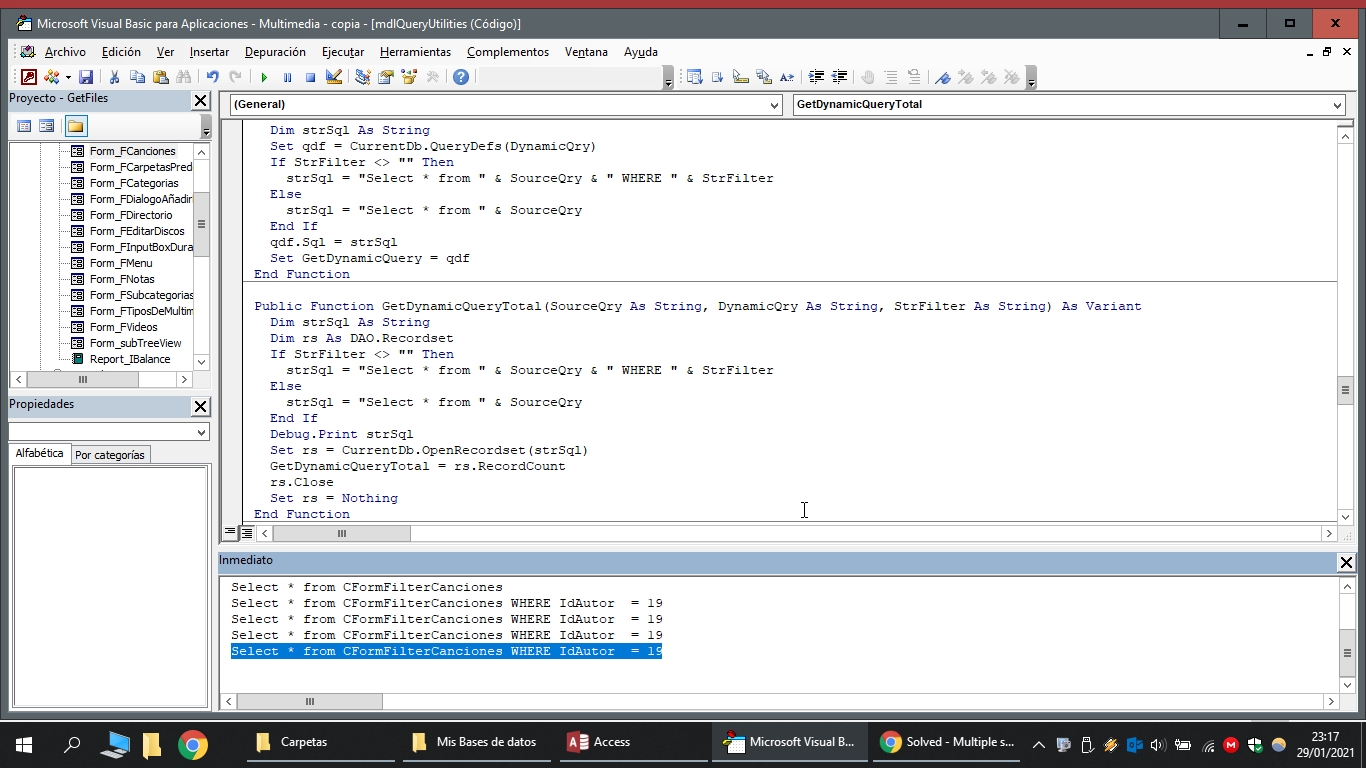1366x768 pixels.
Task: Click the Complete Word icon
Action: pyautogui.click(x=787, y=77)
